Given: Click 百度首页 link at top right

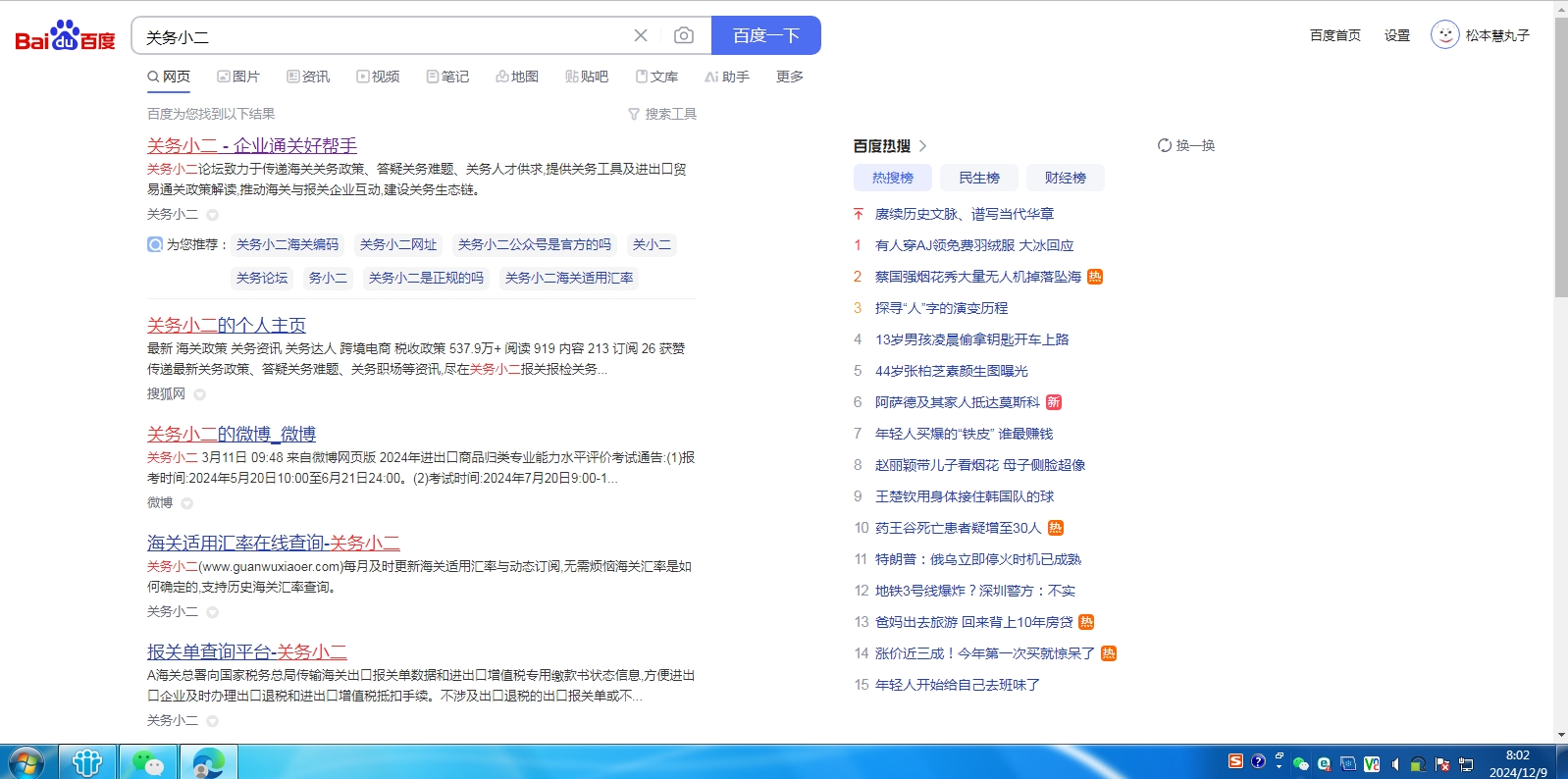Looking at the screenshot, I should [x=1335, y=35].
